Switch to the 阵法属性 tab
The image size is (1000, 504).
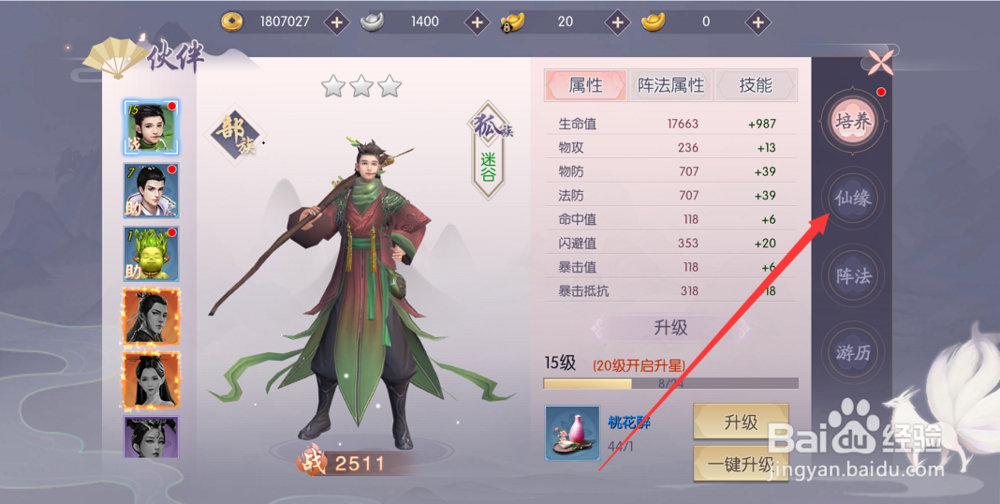pyautogui.click(x=671, y=85)
